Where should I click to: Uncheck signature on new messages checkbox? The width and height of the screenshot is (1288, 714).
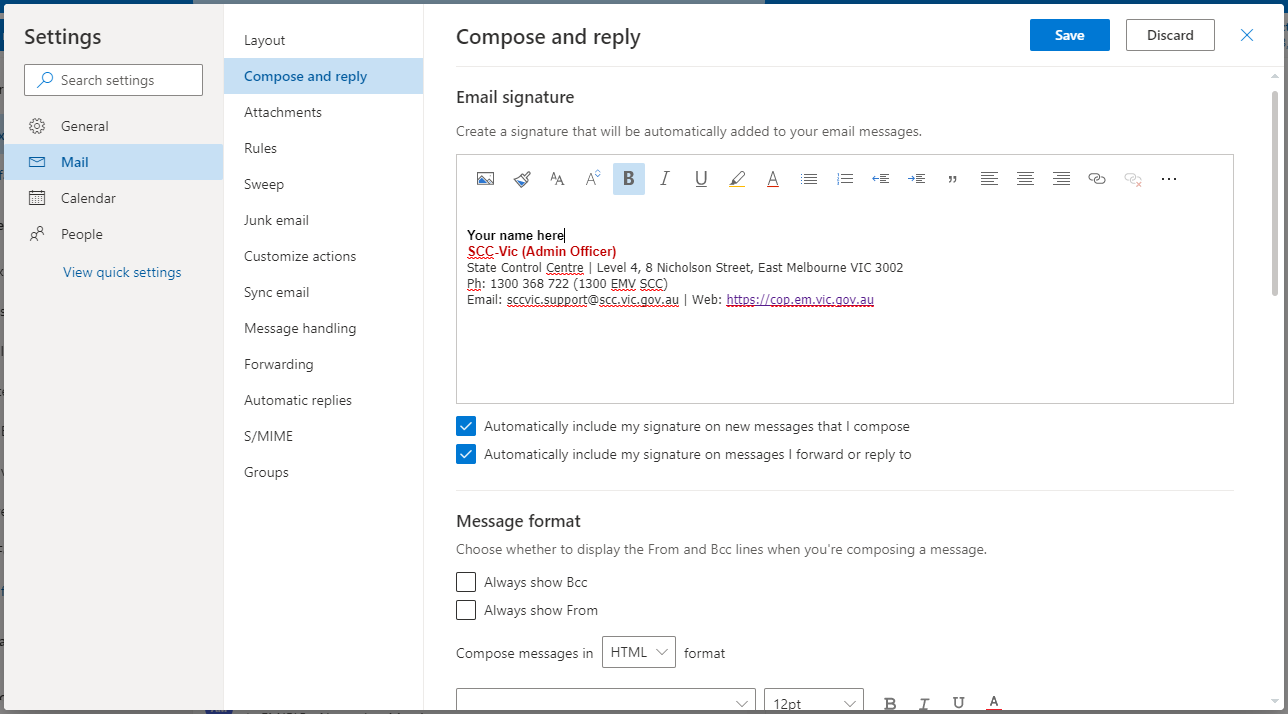[x=466, y=426]
